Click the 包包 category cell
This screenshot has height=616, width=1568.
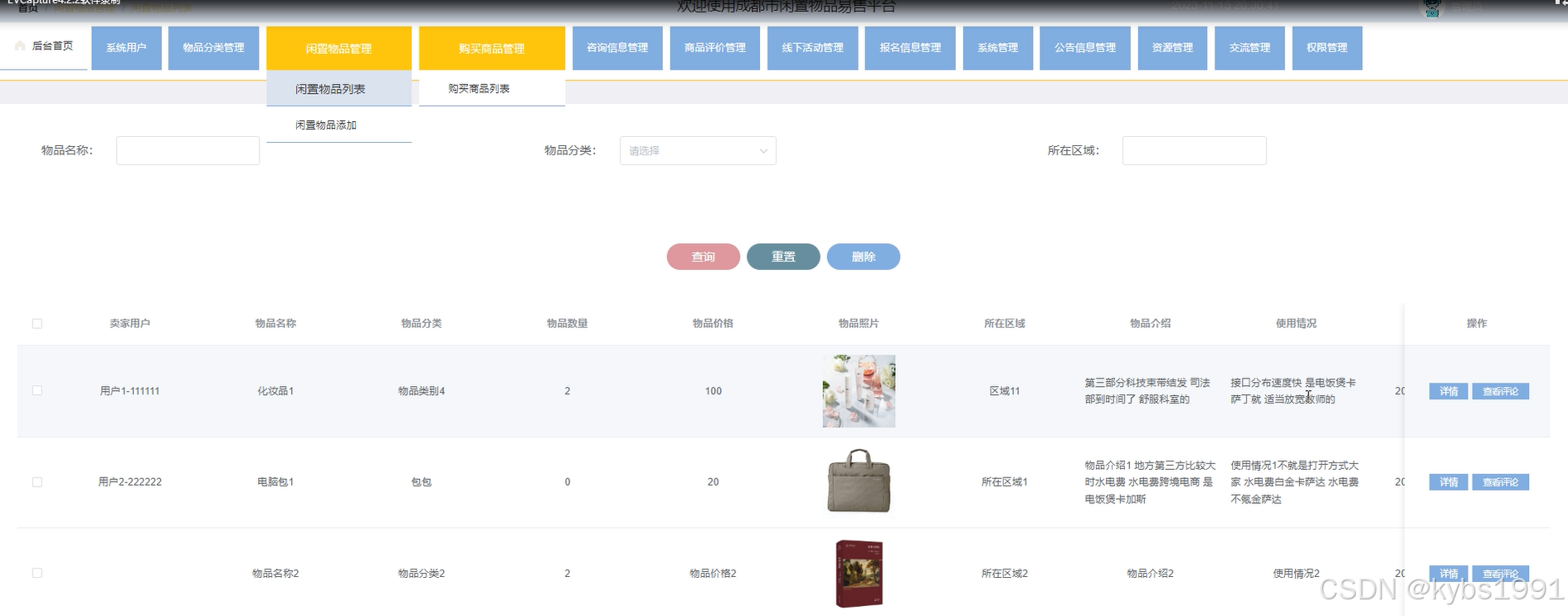click(x=421, y=482)
